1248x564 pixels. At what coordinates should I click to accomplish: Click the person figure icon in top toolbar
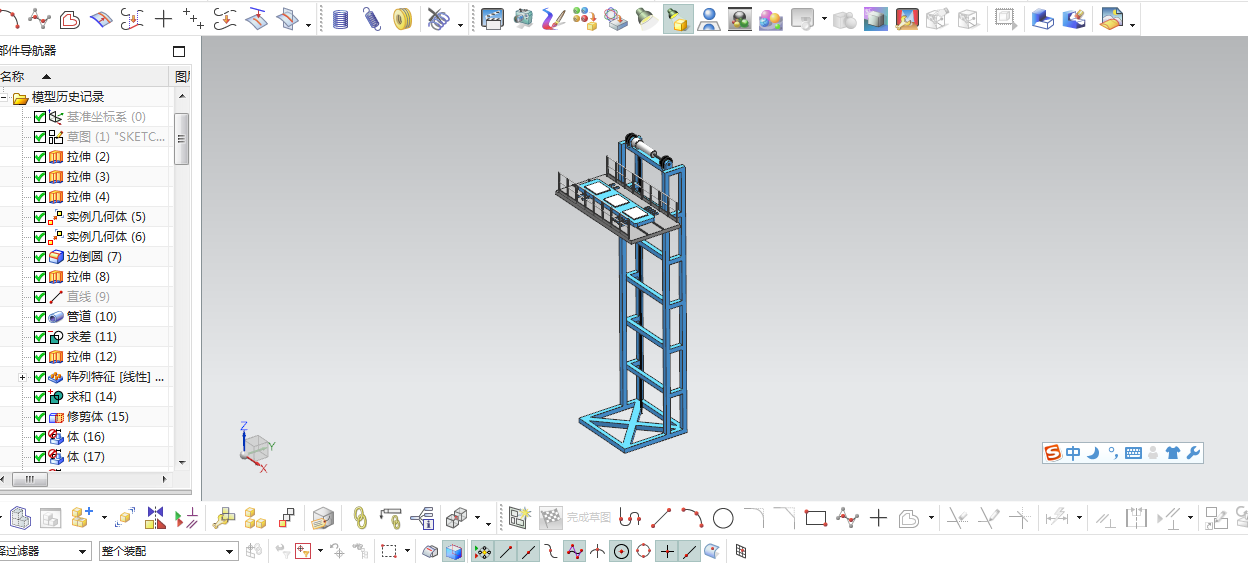pyautogui.click(x=709, y=18)
